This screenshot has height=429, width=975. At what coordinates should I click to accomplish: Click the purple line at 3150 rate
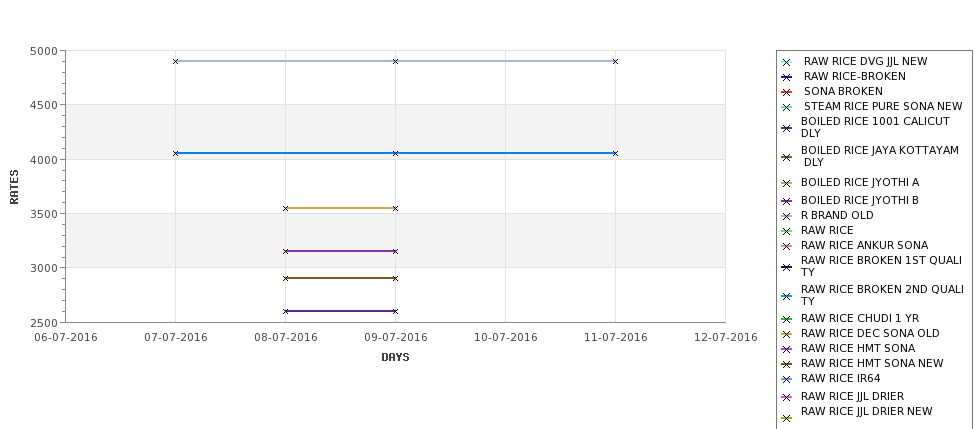(340, 251)
